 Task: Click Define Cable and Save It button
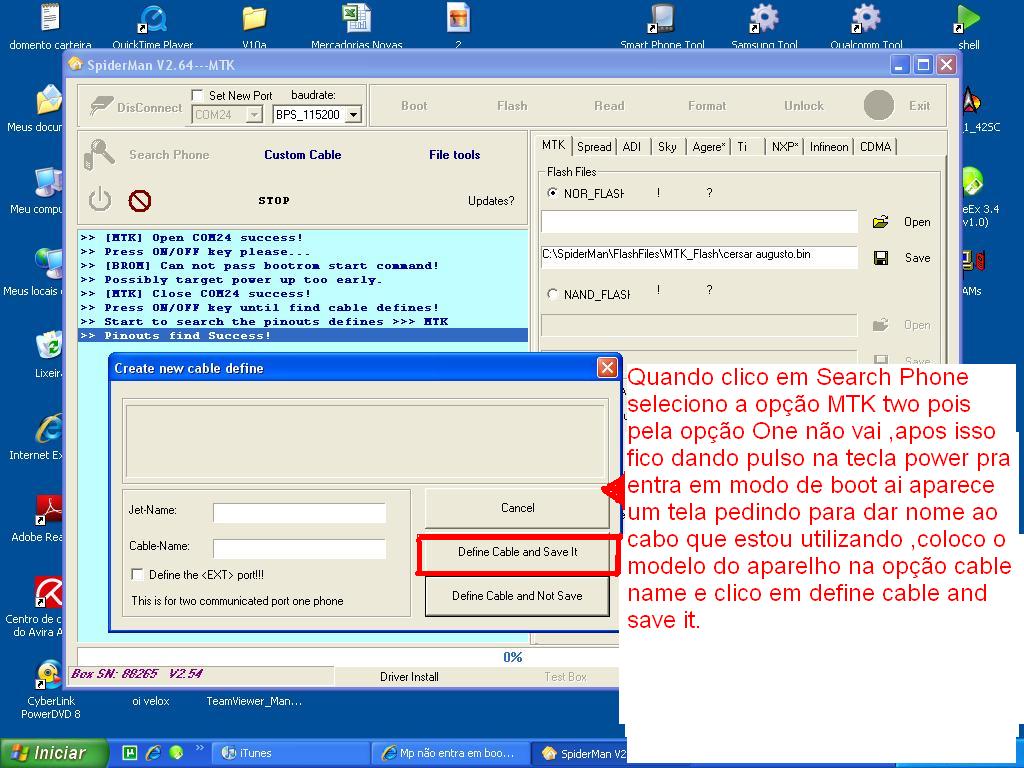[517, 552]
